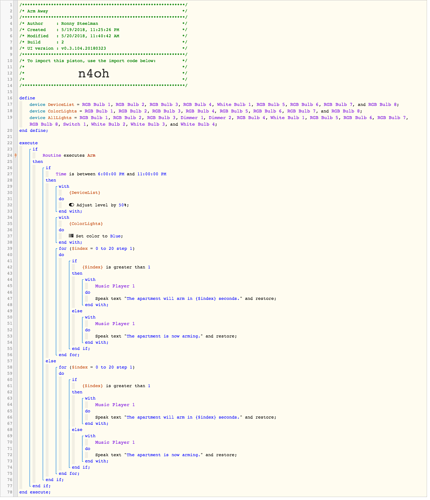Click 'end with;' on line 33
The image size is (430, 500).
pyautogui.click(x=71, y=211)
